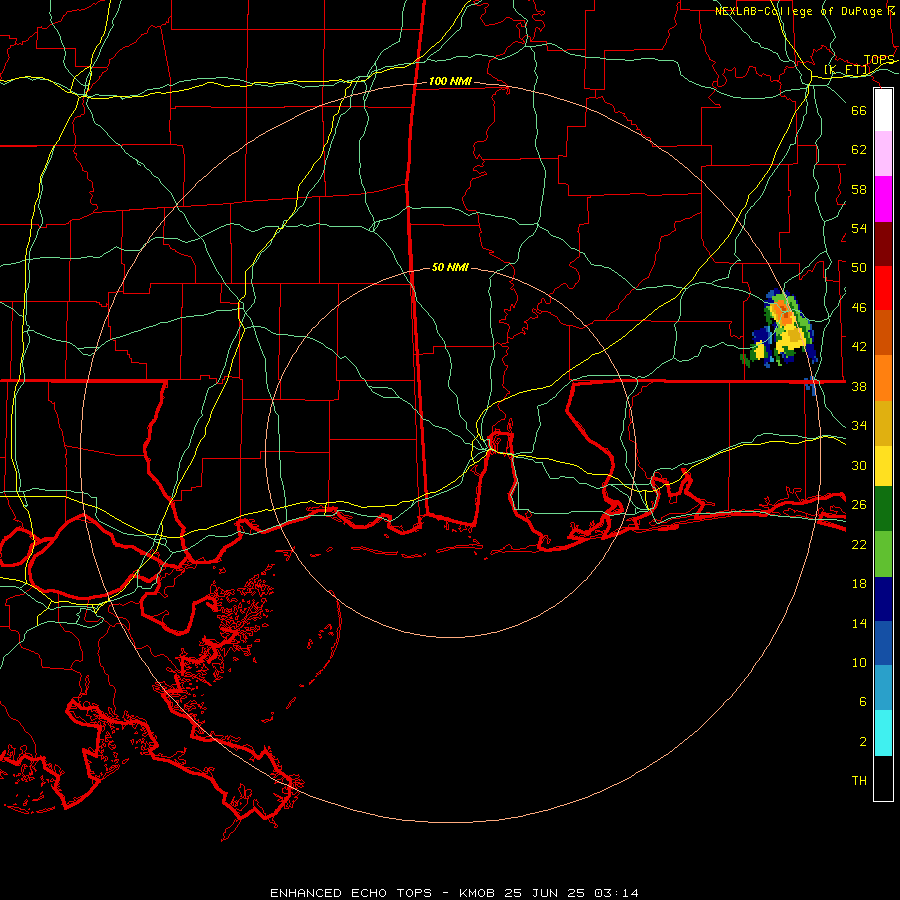
Task: Pick the dark green legend swatch
Action: 883,509
